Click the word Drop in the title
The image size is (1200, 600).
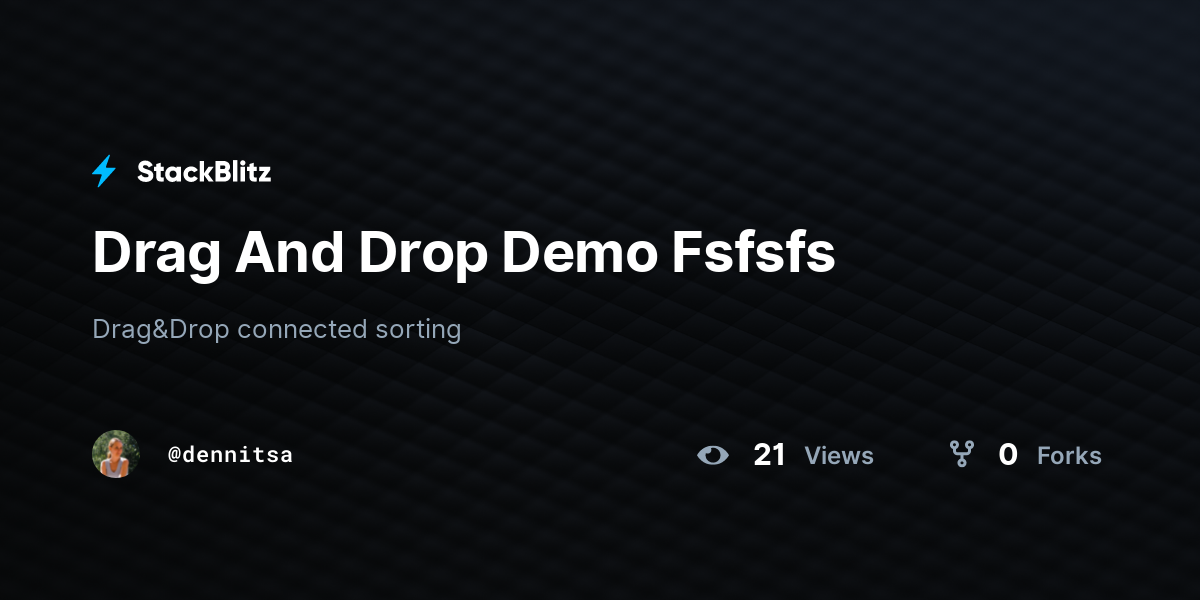[x=422, y=256]
